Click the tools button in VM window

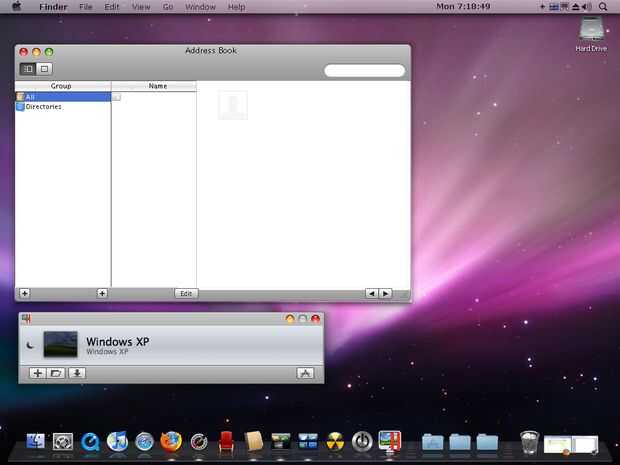(305, 373)
